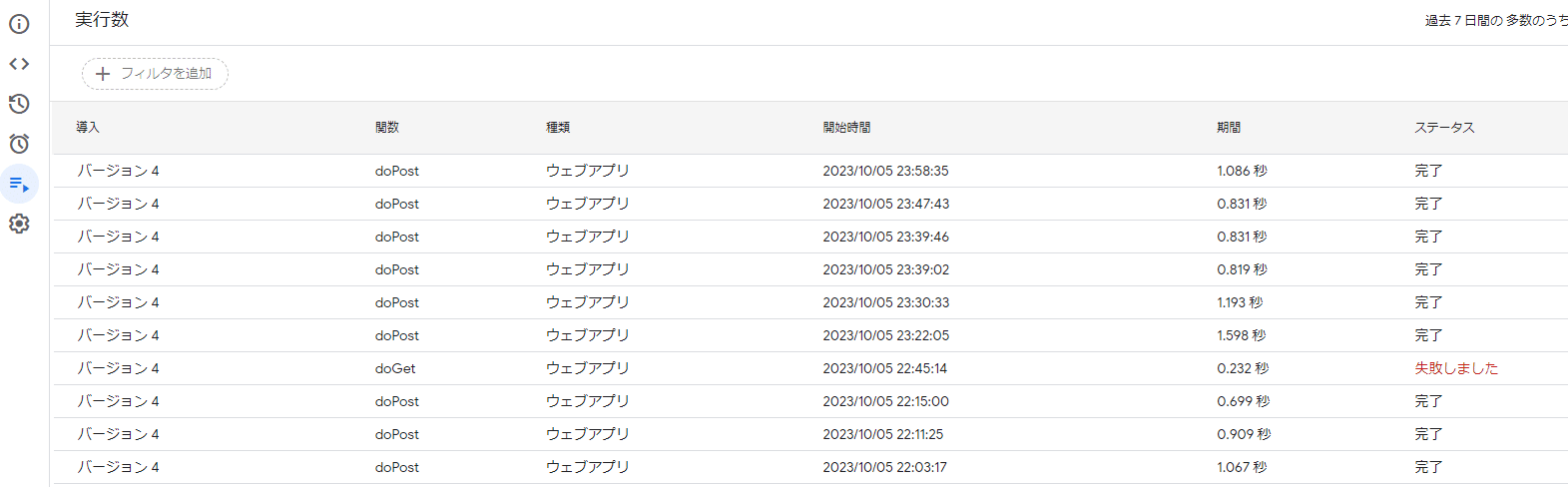Click the 開始時間 column header
Viewport: 1568px width, 487px height.
[846, 128]
